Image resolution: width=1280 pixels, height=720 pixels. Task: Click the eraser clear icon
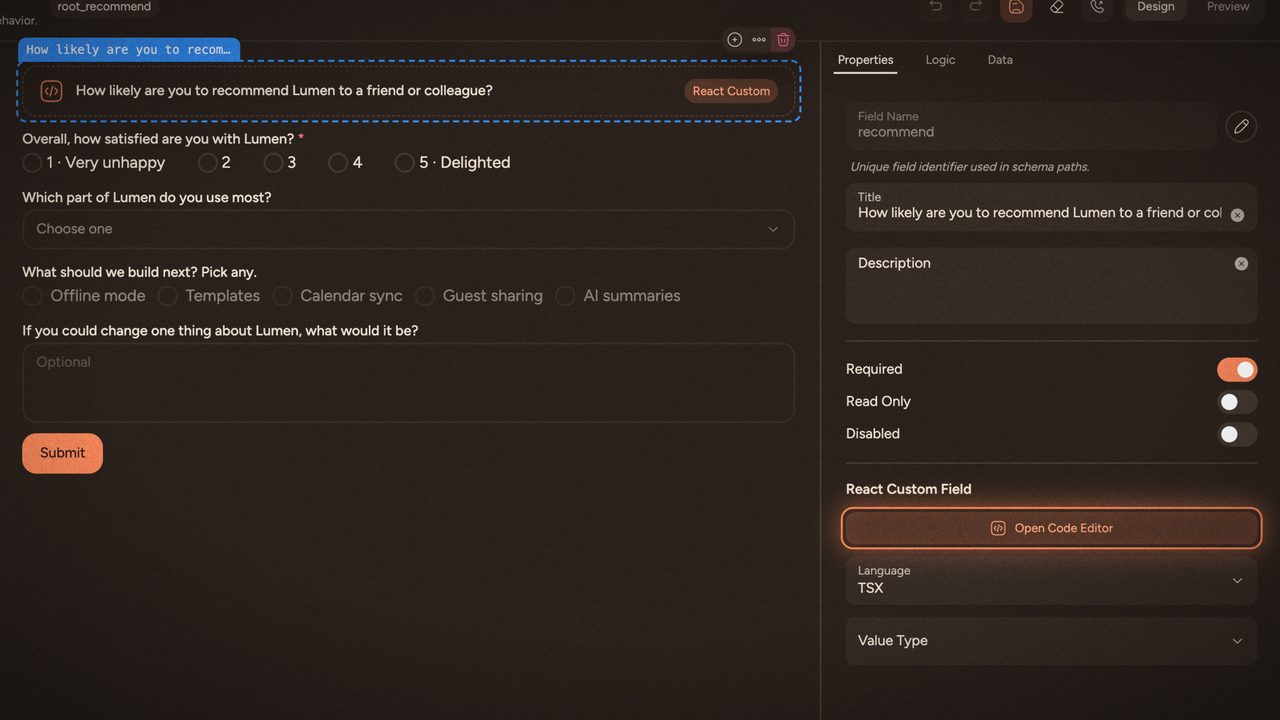(1057, 7)
